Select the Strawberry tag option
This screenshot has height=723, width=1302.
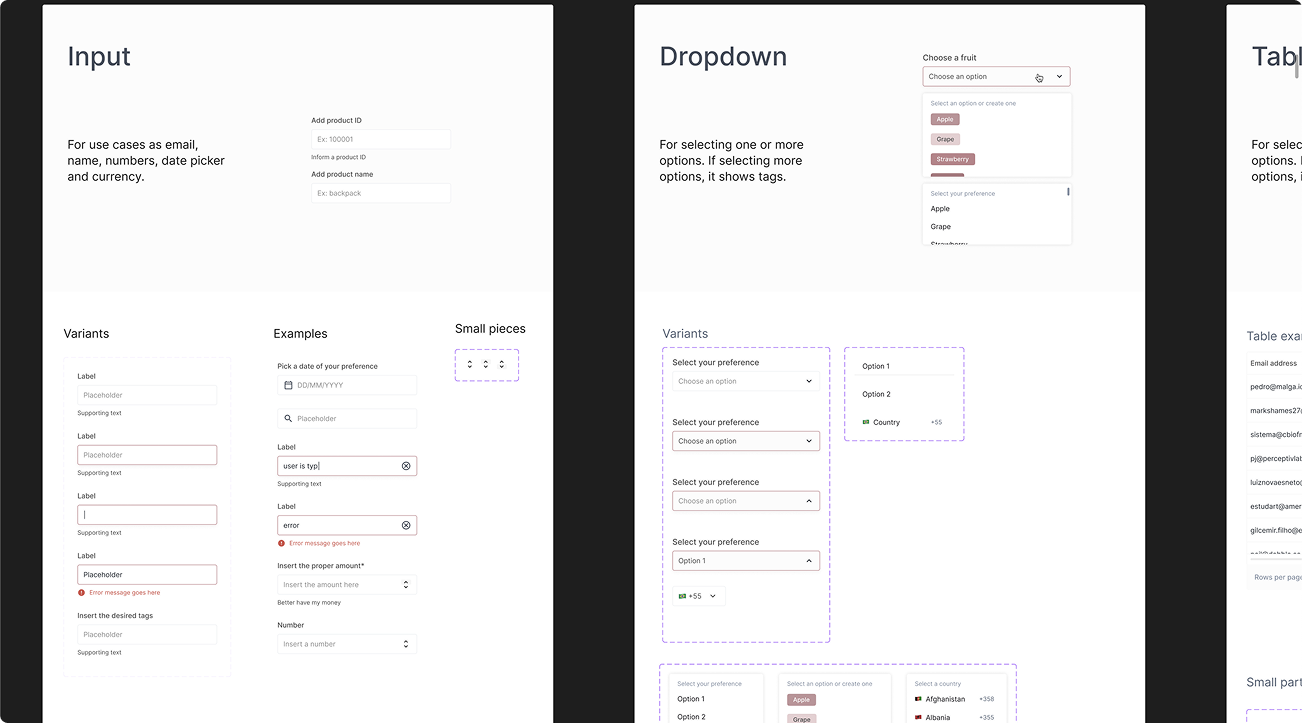(x=953, y=159)
